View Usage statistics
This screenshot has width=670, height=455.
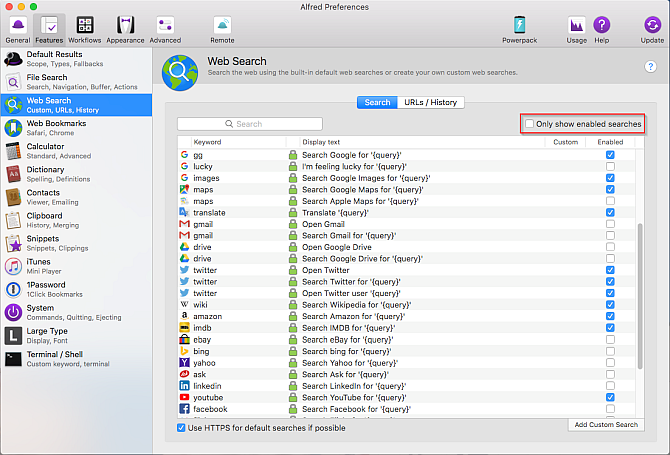click(577, 28)
